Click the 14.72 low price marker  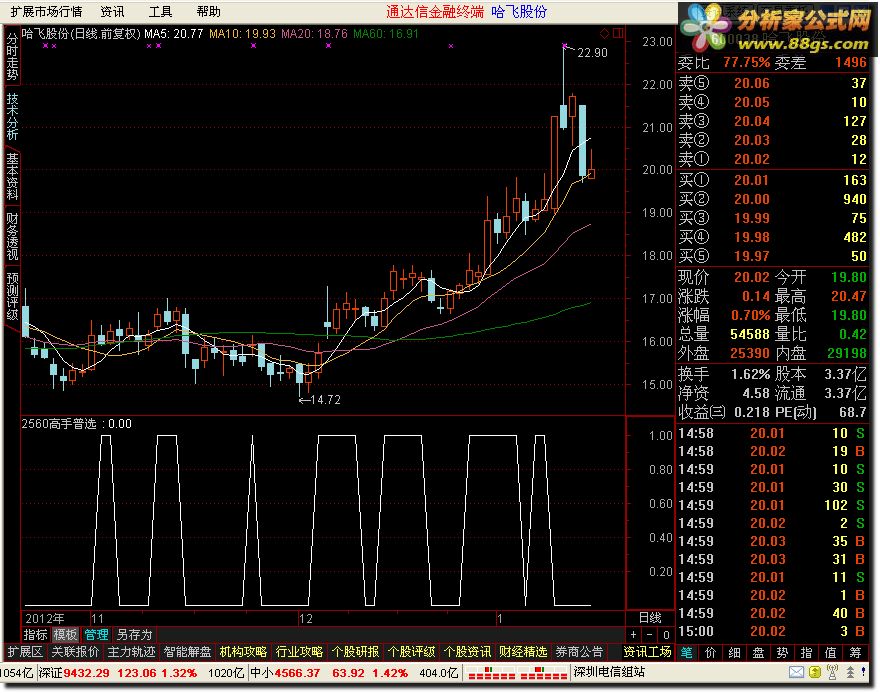coord(326,400)
